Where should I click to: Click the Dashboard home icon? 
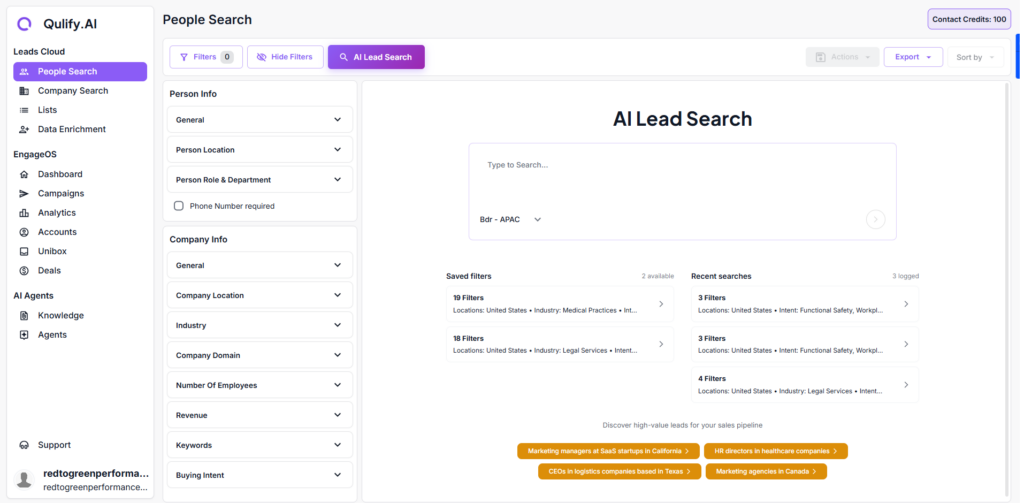[x=24, y=174]
